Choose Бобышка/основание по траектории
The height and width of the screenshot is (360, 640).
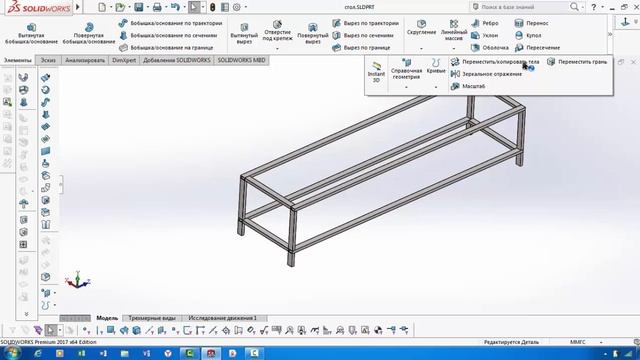tap(170, 23)
